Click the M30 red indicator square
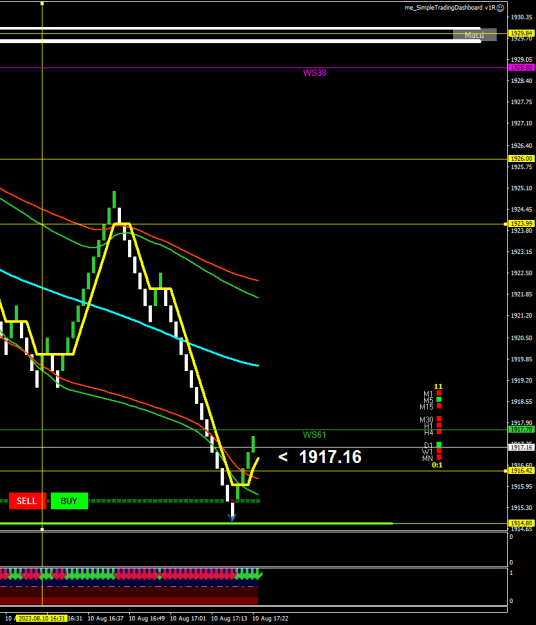 tap(439, 419)
